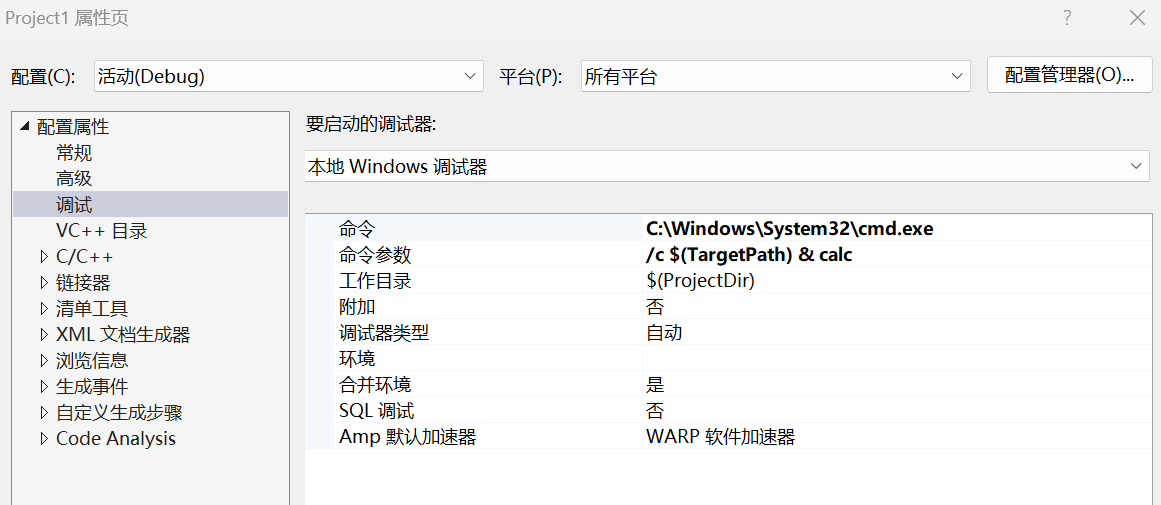Select 常规 in the property tree

coord(74,153)
